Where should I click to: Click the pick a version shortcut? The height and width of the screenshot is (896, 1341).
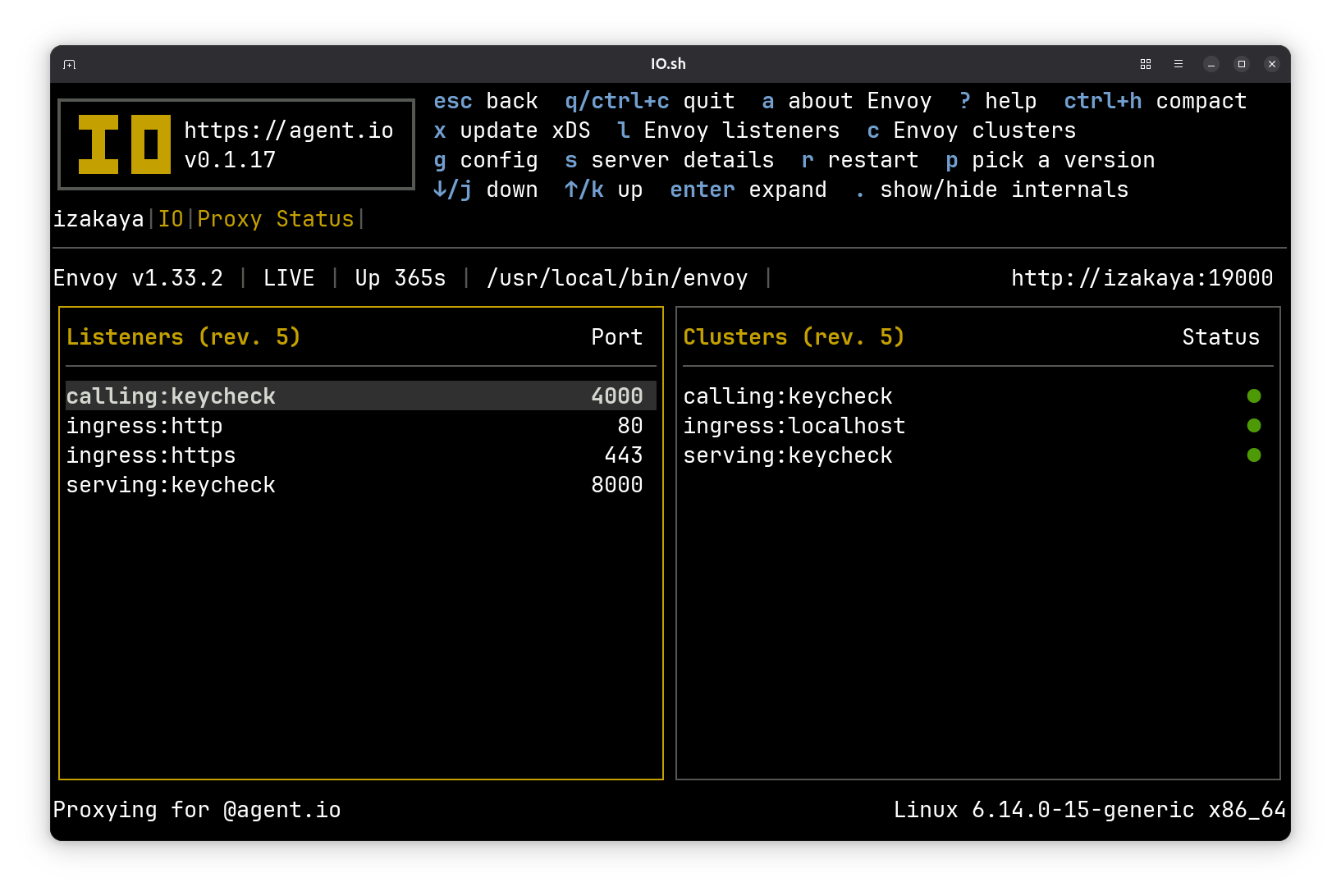pos(1050,160)
